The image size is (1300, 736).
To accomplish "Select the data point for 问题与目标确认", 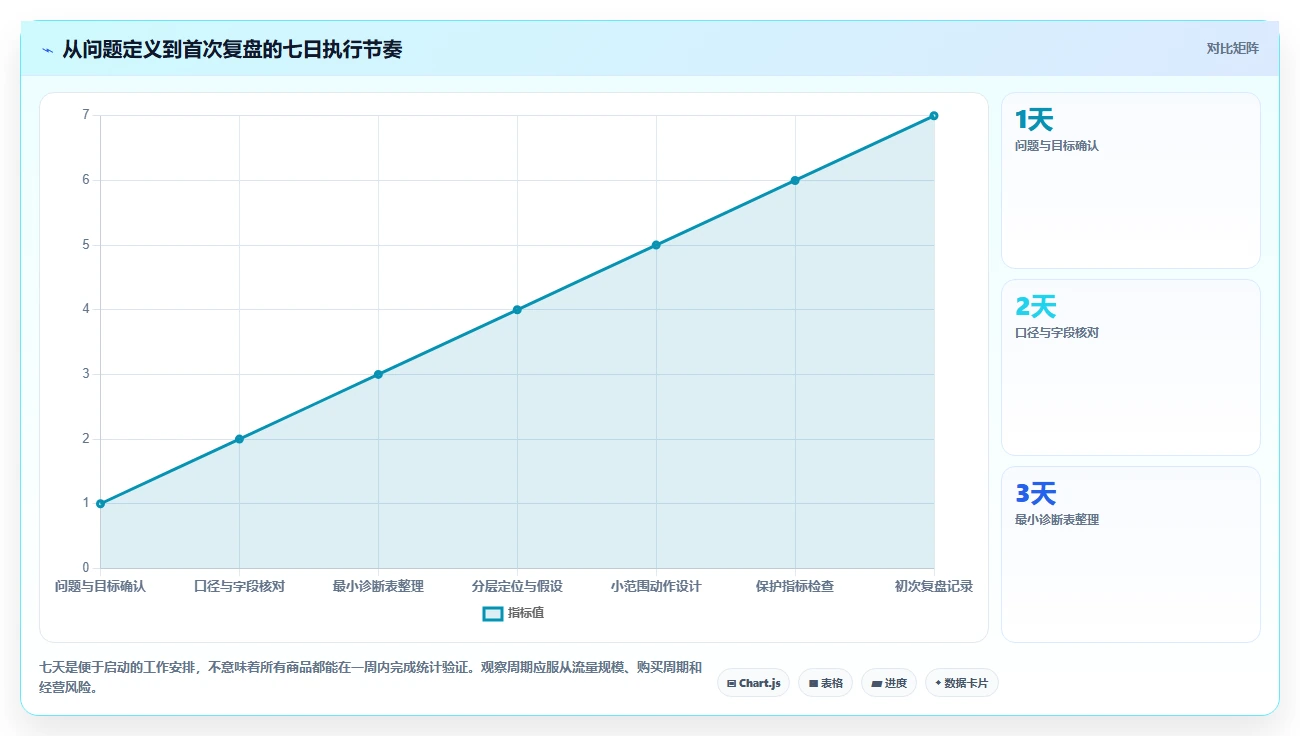I will click(100, 504).
